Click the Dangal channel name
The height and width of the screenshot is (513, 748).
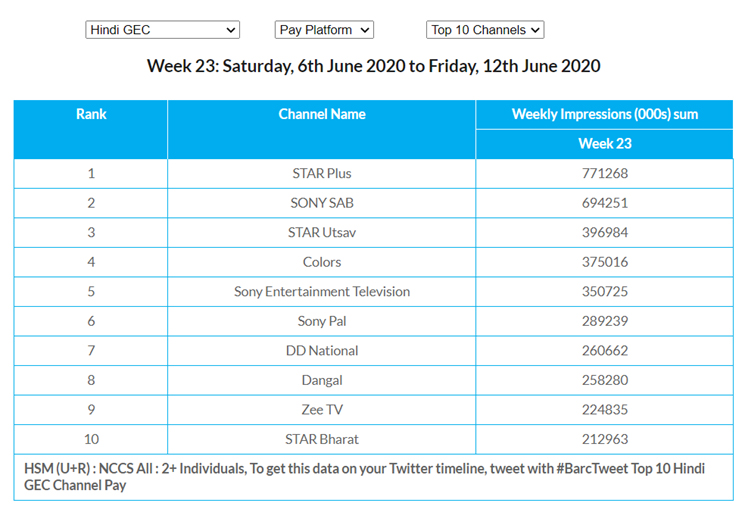pos(322,380)
